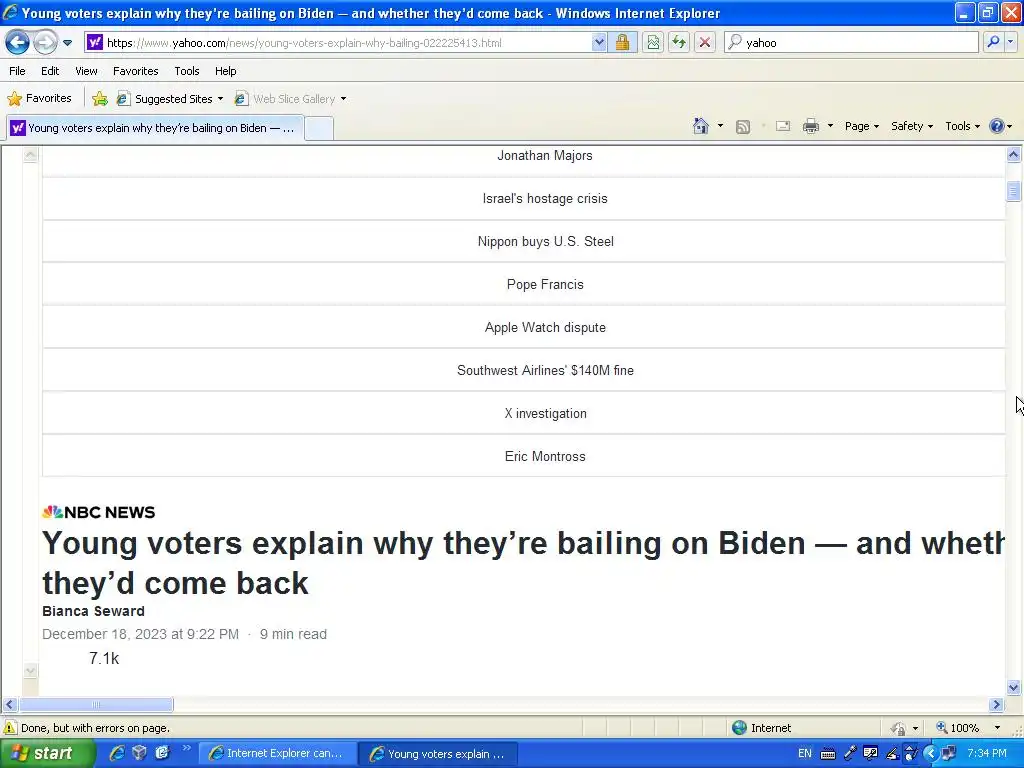Open the File menu

[x=17, y=71]
